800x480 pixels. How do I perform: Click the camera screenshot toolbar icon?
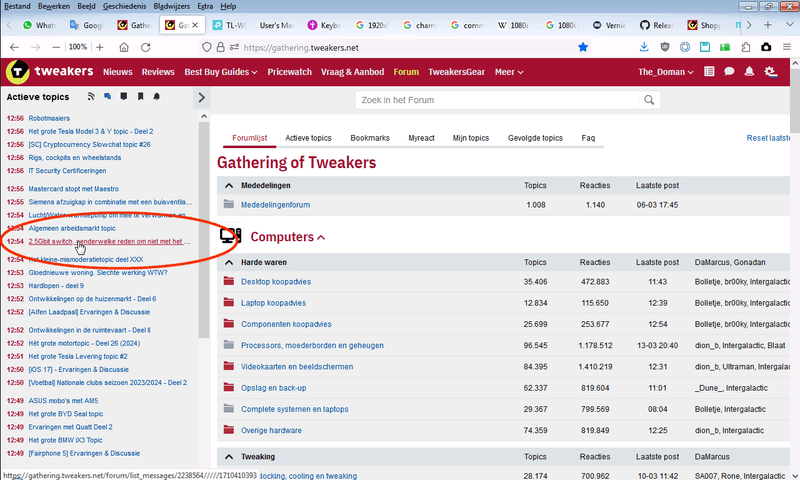(766, 47)
